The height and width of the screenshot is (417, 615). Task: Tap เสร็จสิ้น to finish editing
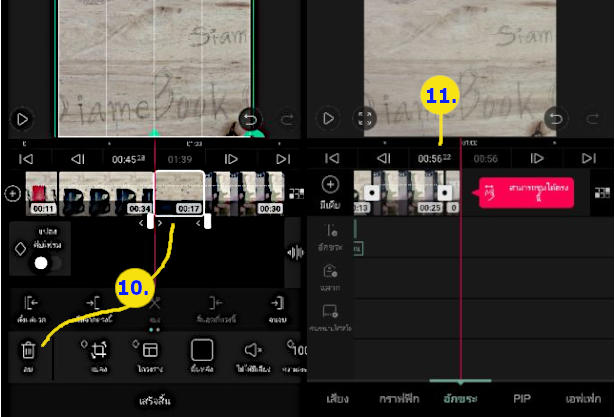point(155,401)
